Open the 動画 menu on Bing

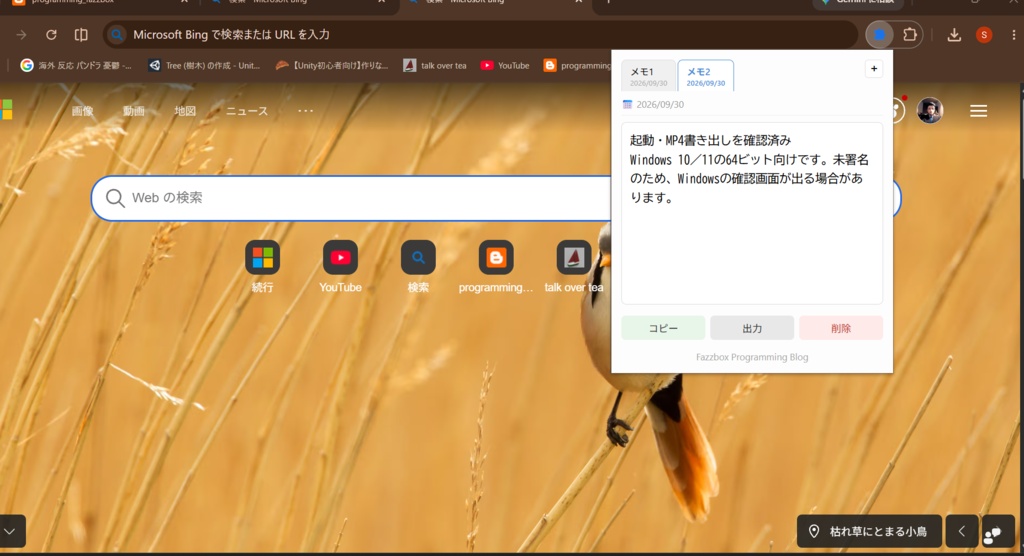(x=134, y=111)
